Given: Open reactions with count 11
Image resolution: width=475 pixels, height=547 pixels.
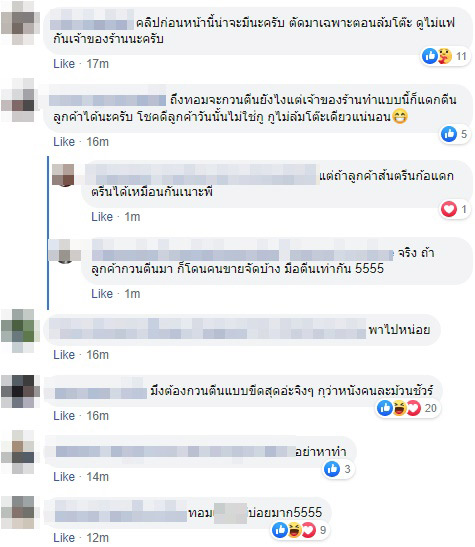Looking at the screenshot, I should 445,56.
